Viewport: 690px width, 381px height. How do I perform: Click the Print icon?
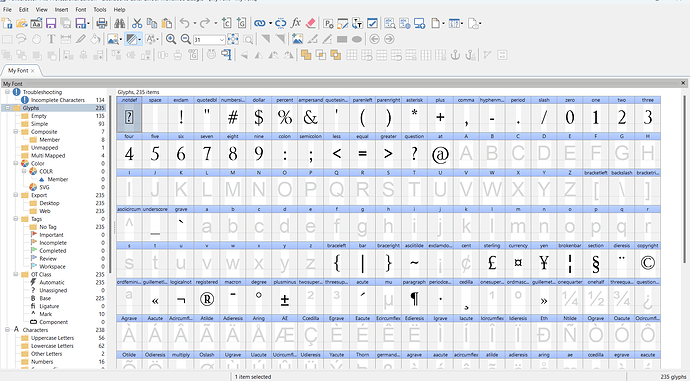pos(102,23)
